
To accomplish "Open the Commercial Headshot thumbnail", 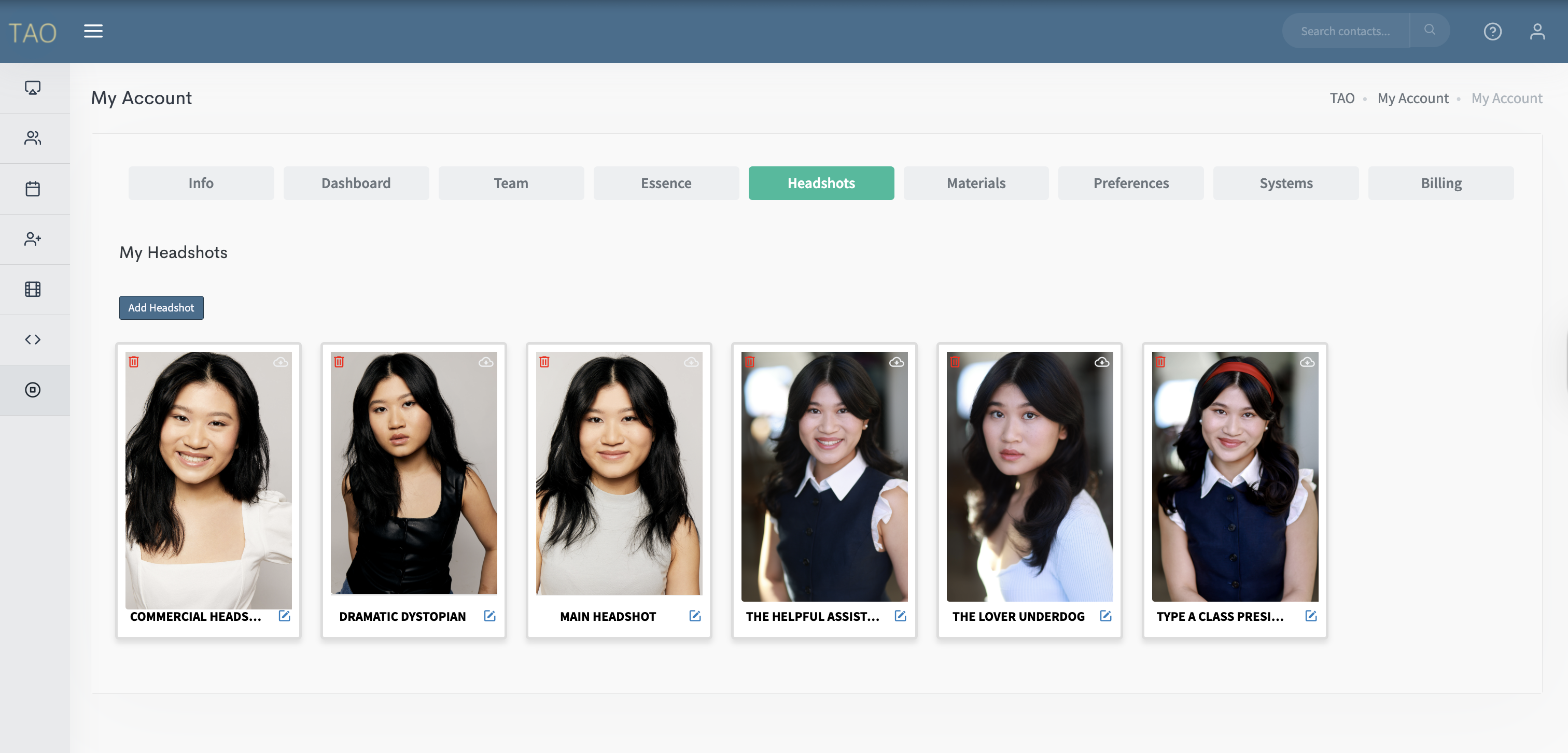I will (208, 480).
